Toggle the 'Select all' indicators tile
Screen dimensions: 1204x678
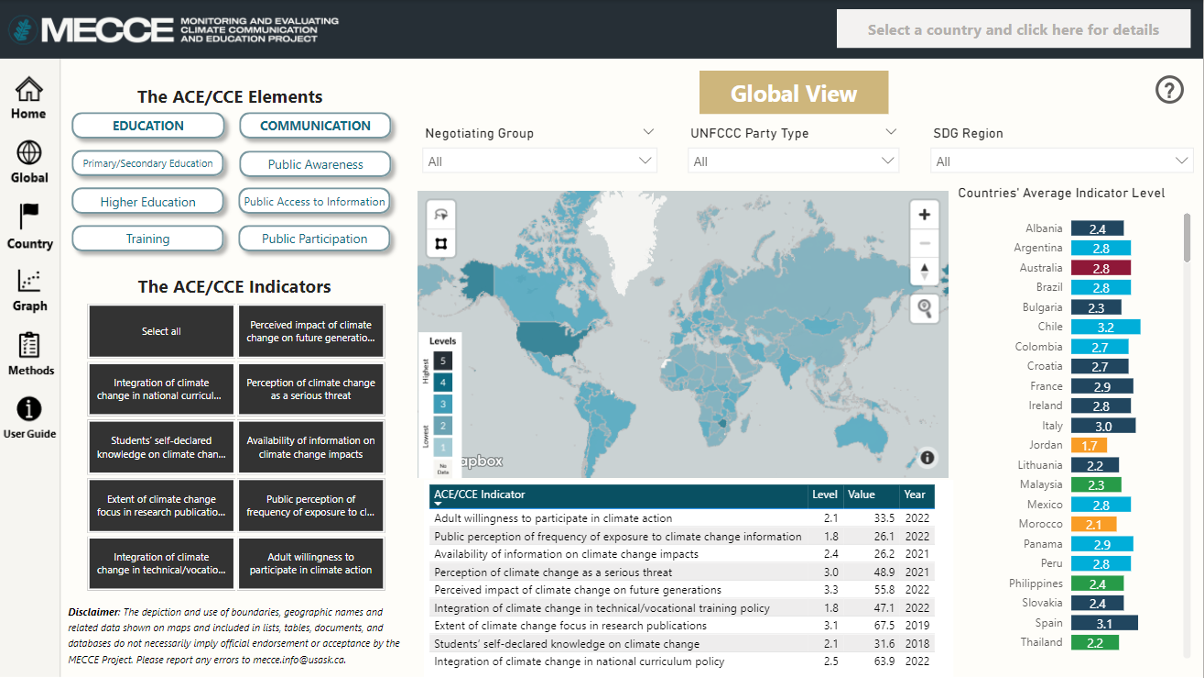(161, 331)
